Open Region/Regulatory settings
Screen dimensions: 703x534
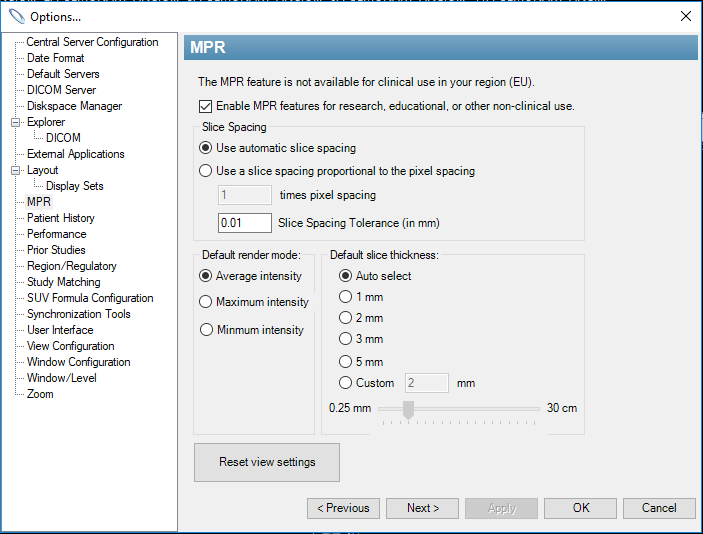tap(72, 266)
